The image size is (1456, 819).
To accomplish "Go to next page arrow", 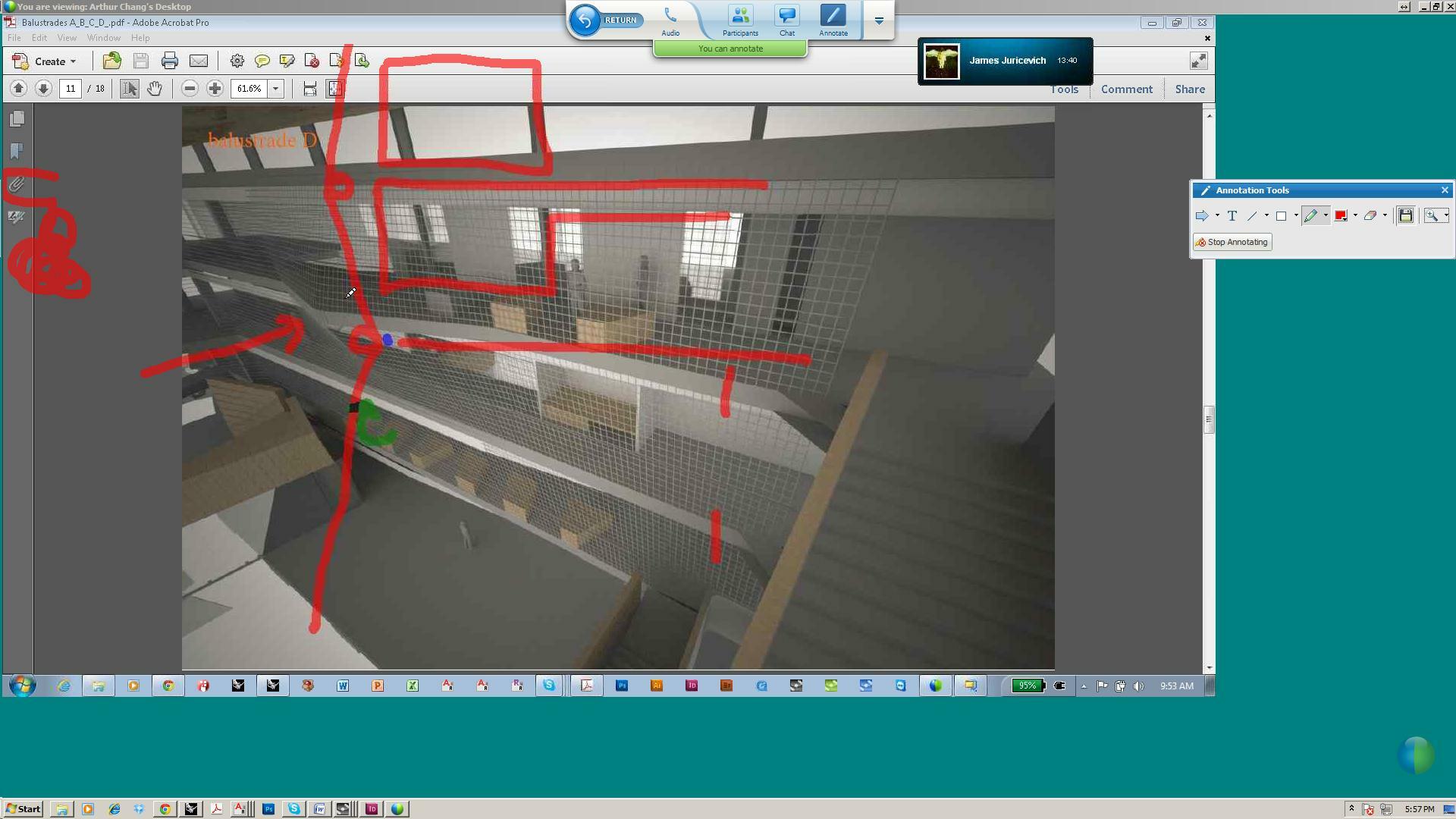I will click(x=43, y=89).
